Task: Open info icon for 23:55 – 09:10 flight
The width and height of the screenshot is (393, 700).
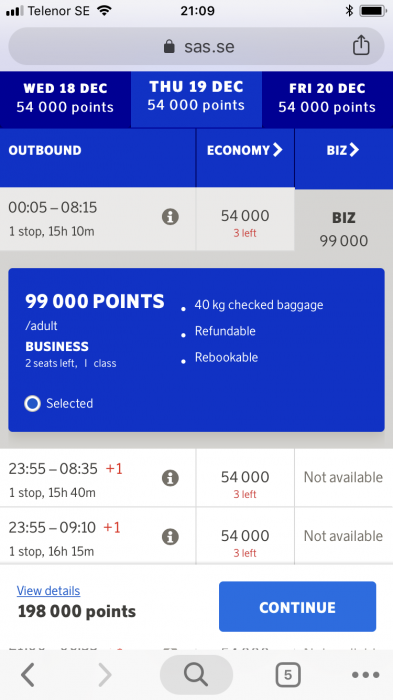Action: [x=170, y=537]
